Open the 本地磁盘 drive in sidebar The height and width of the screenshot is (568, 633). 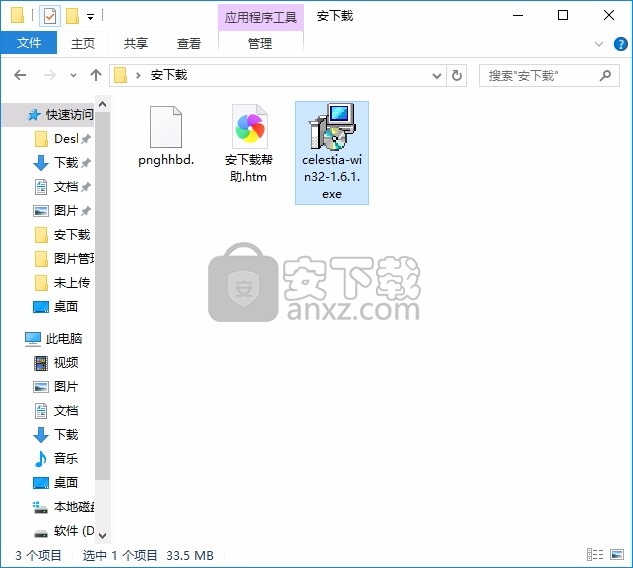63,507
